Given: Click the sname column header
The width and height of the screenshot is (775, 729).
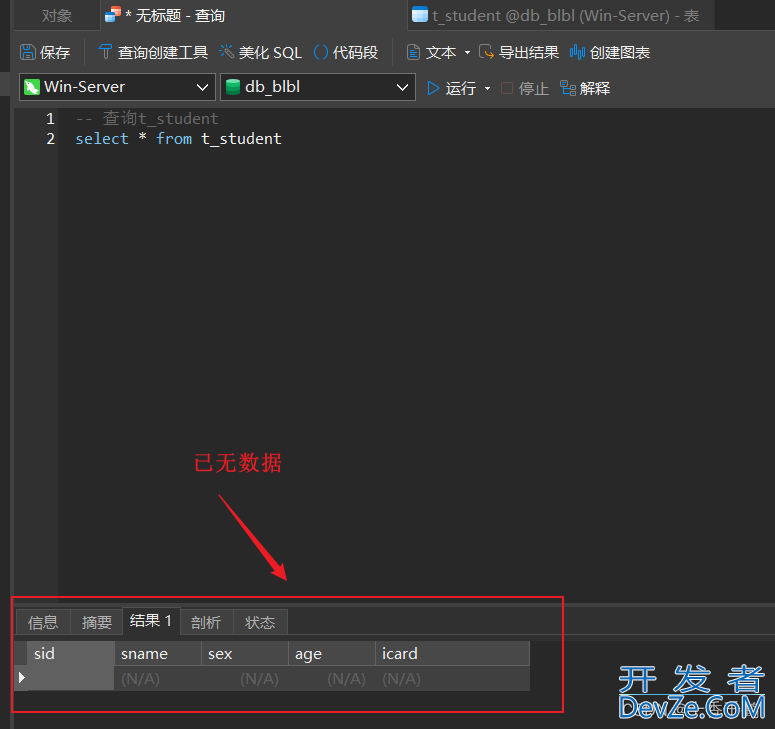Looking at the screenshot, I should click(158, 653).
